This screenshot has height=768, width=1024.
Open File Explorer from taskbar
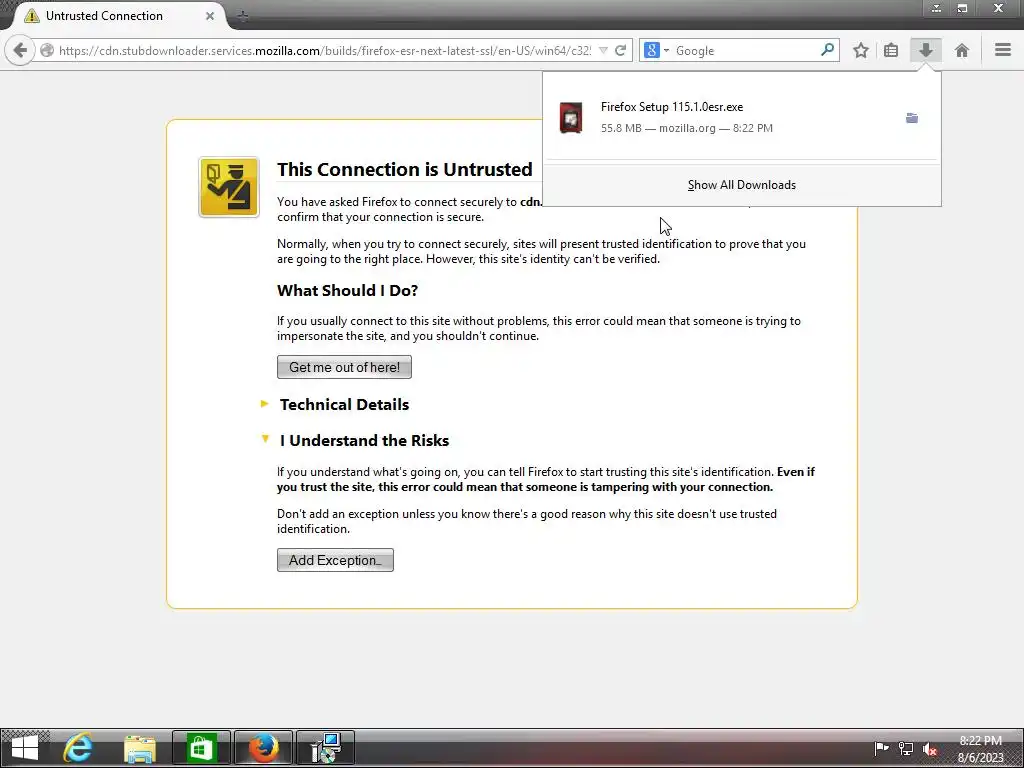(140, 748)
